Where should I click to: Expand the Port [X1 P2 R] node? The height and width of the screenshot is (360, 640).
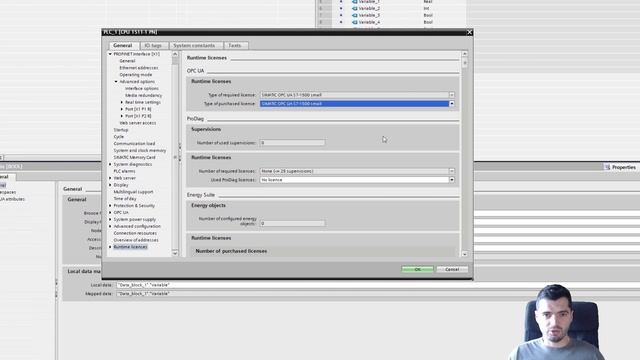coord(122,116)
